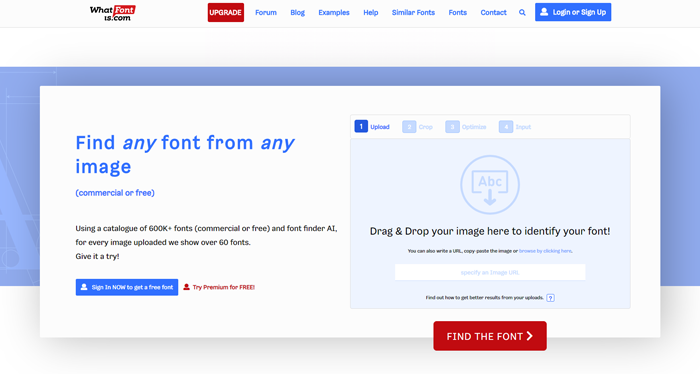Click Login or Sign Up button
Image resolution: width=700 pixels, height=374 pixels.
(573, 12)
